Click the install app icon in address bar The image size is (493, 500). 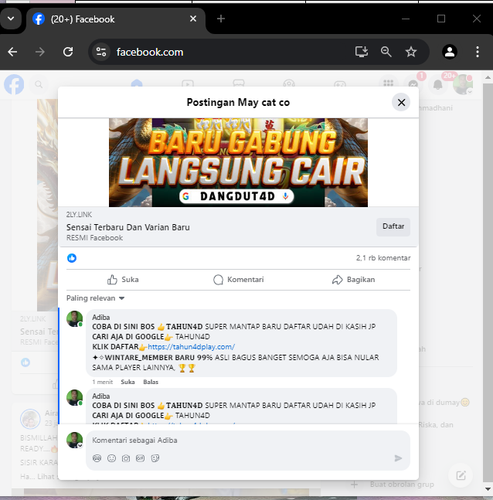coord(361,52)
